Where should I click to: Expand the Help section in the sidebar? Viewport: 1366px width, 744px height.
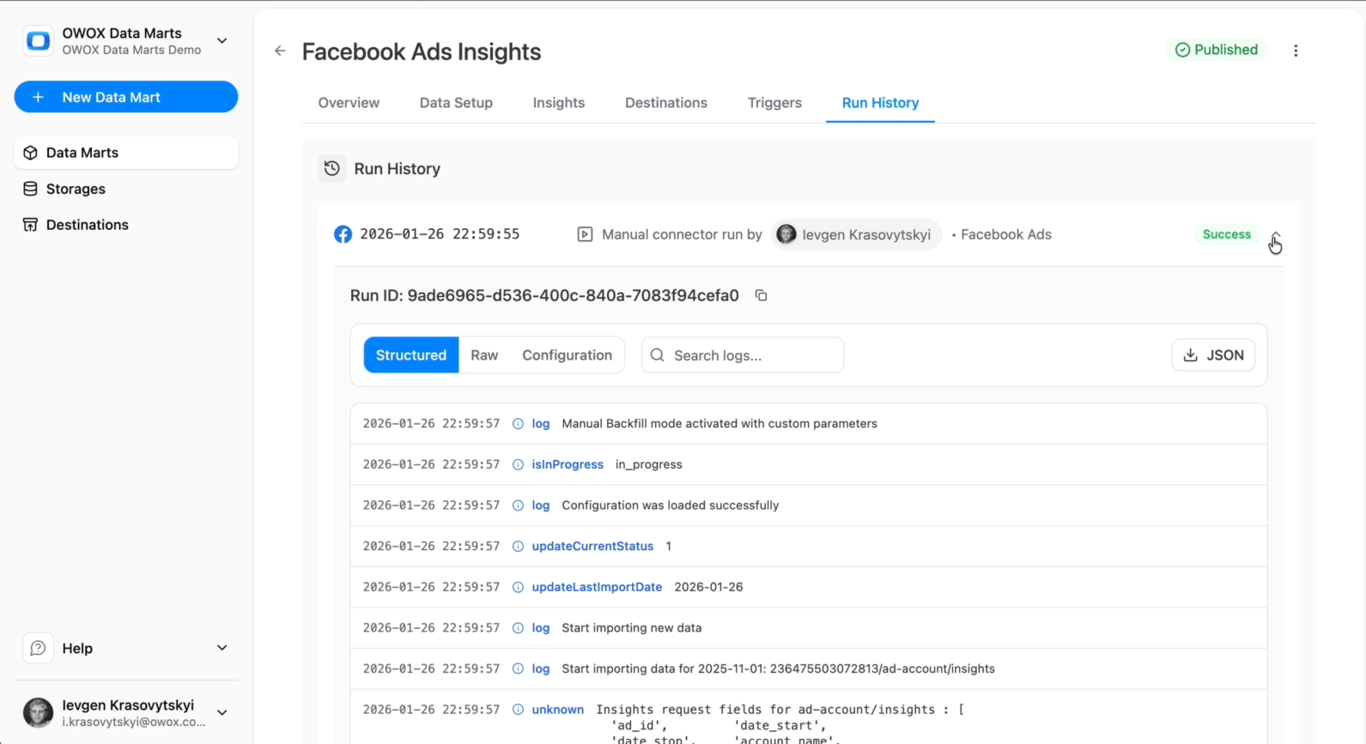pos(222,648)
